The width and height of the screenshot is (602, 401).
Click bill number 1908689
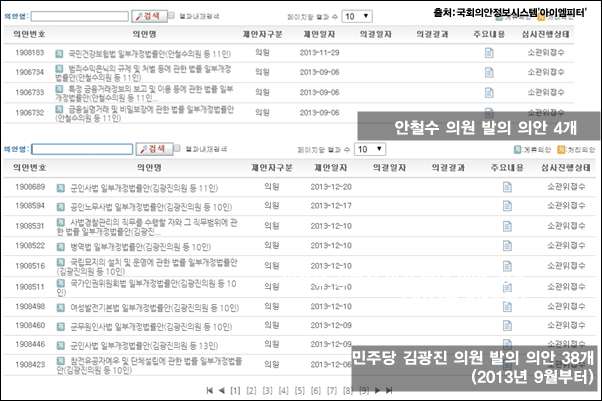(30, 187)
